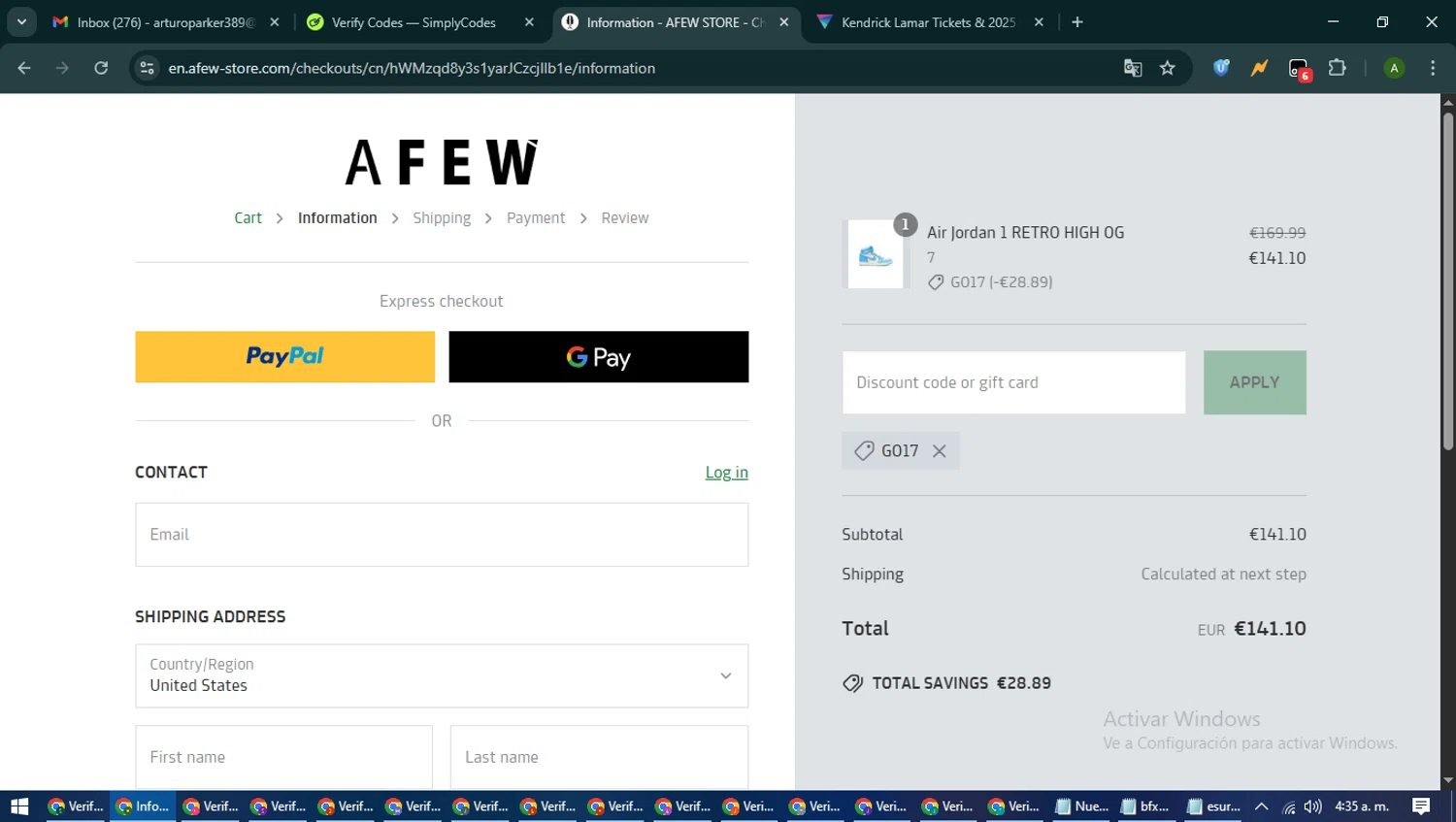Switch to Kendrick Lamar Tickets tab
The image size is (1456, 822).
pyautogui.click(x=927, y=22)
